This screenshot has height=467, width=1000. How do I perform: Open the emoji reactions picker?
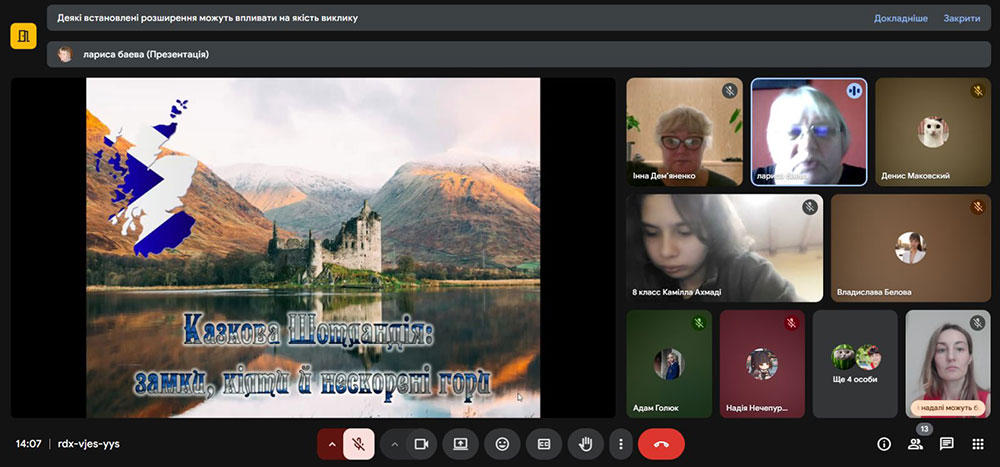pyautogui.click(x=502, y=443)
